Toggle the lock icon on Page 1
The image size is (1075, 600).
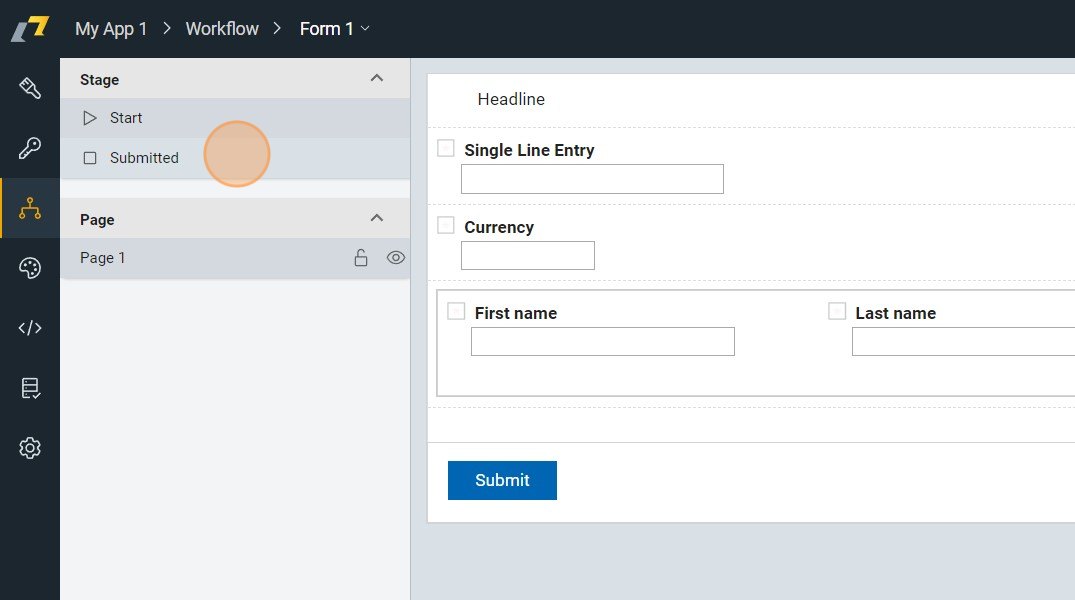361,258
